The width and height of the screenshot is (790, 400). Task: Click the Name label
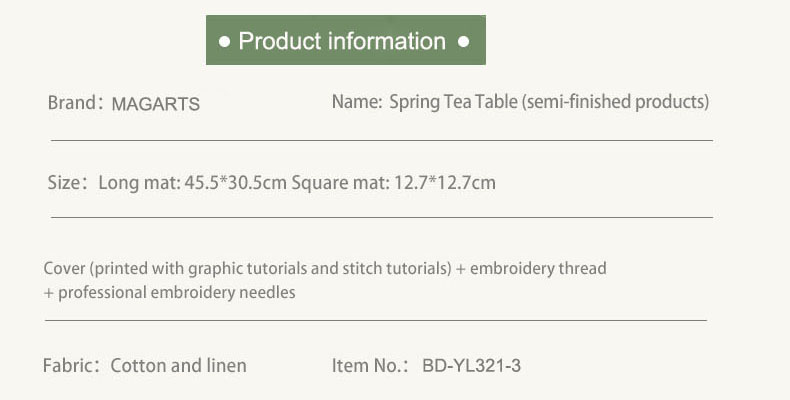(356, 102)
